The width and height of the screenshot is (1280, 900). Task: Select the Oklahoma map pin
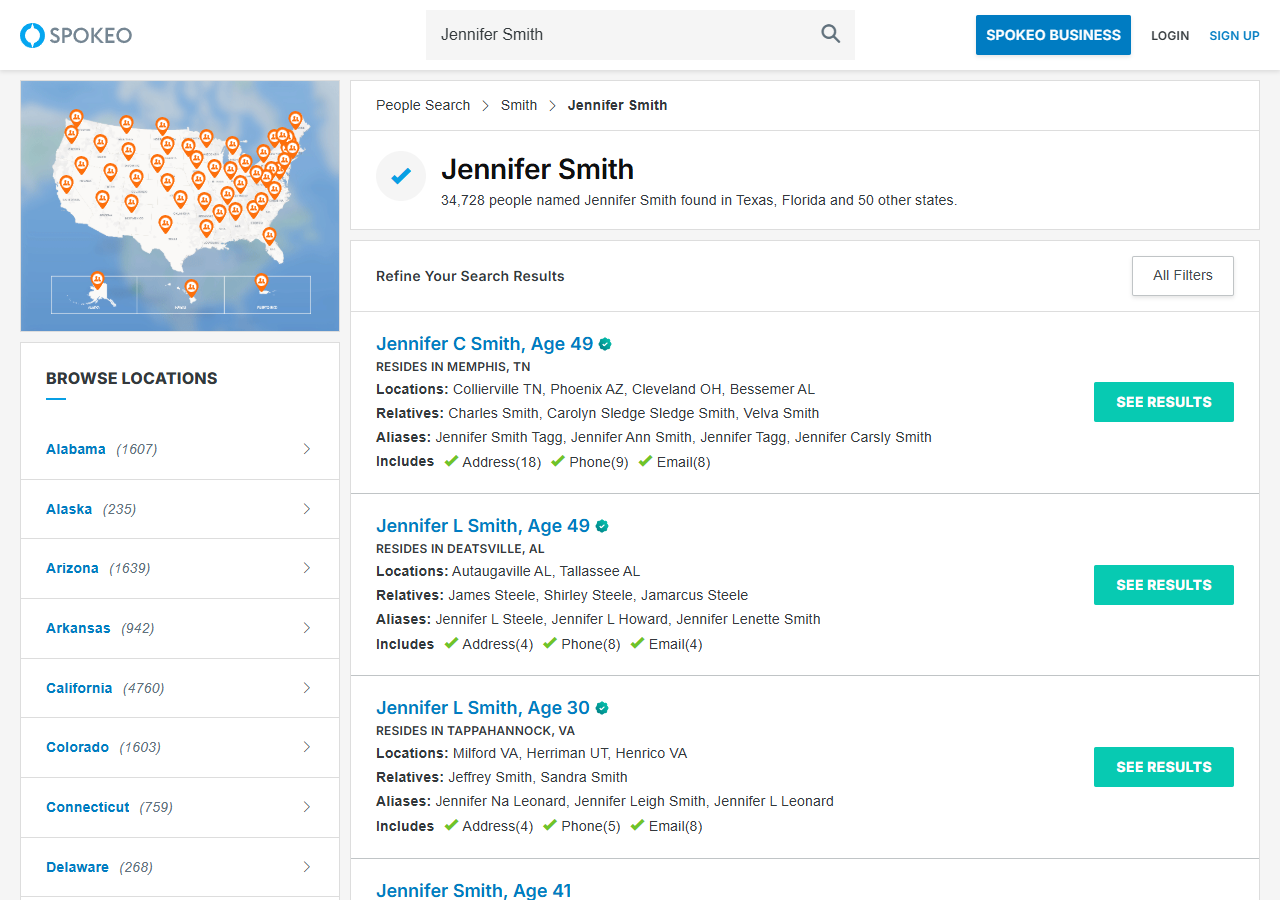(181, 199)
